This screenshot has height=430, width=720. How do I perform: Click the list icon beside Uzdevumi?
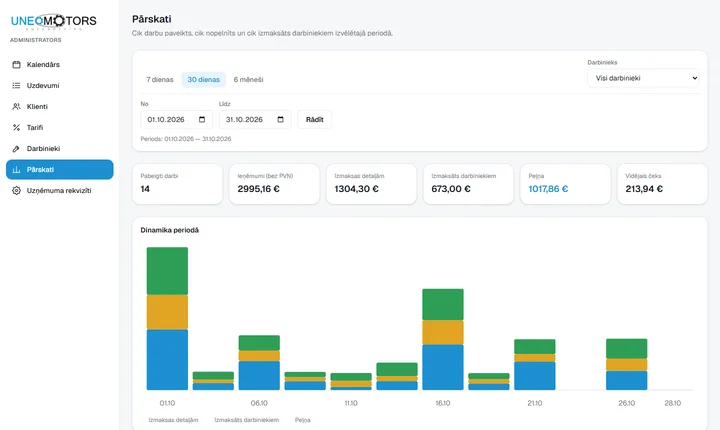point(17,85)
